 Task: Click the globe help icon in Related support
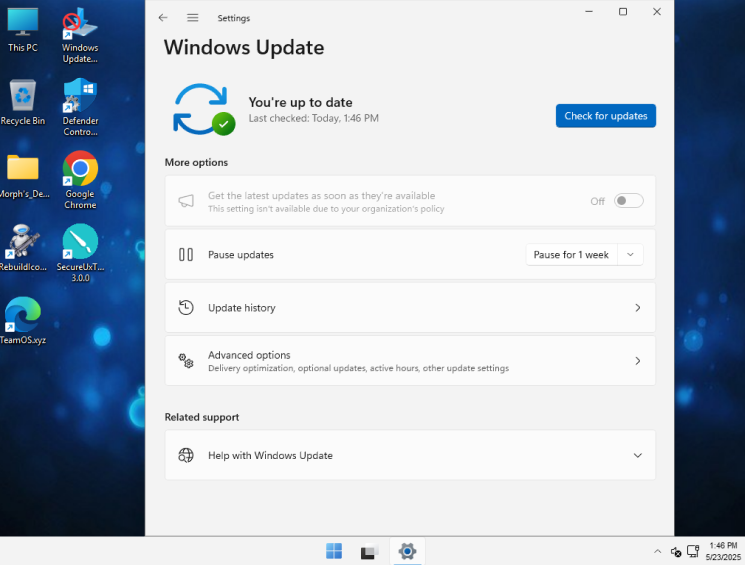pyautogui.click(x=186, y=455)
